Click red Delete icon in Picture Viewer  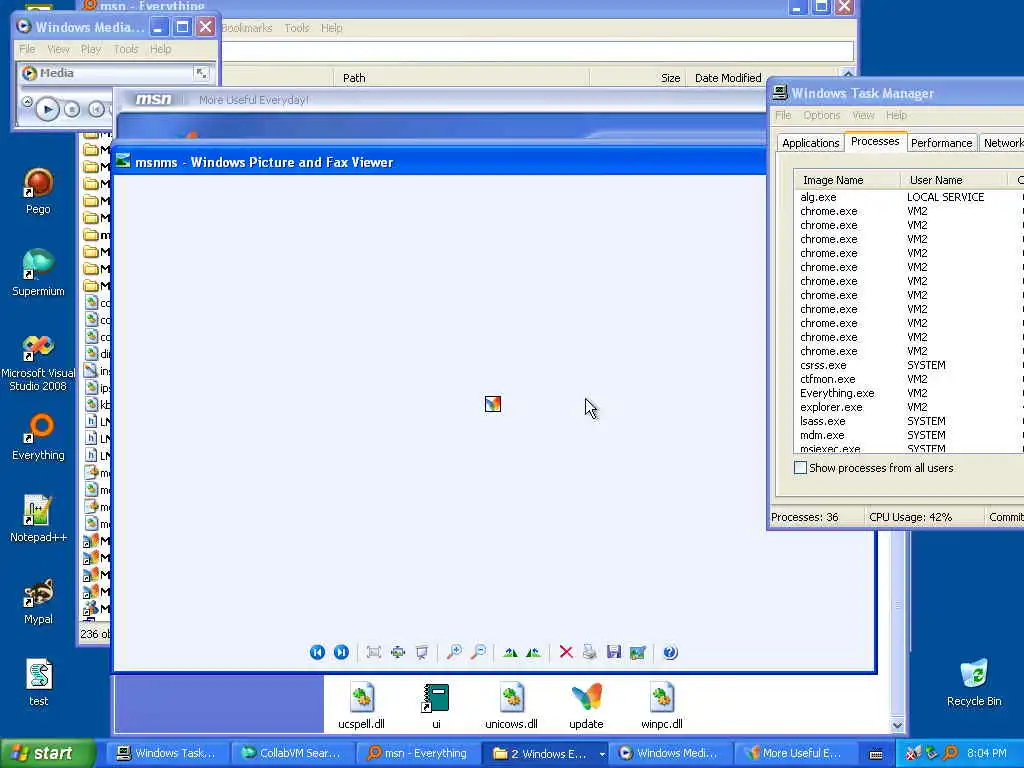click(x=566, y=652)
